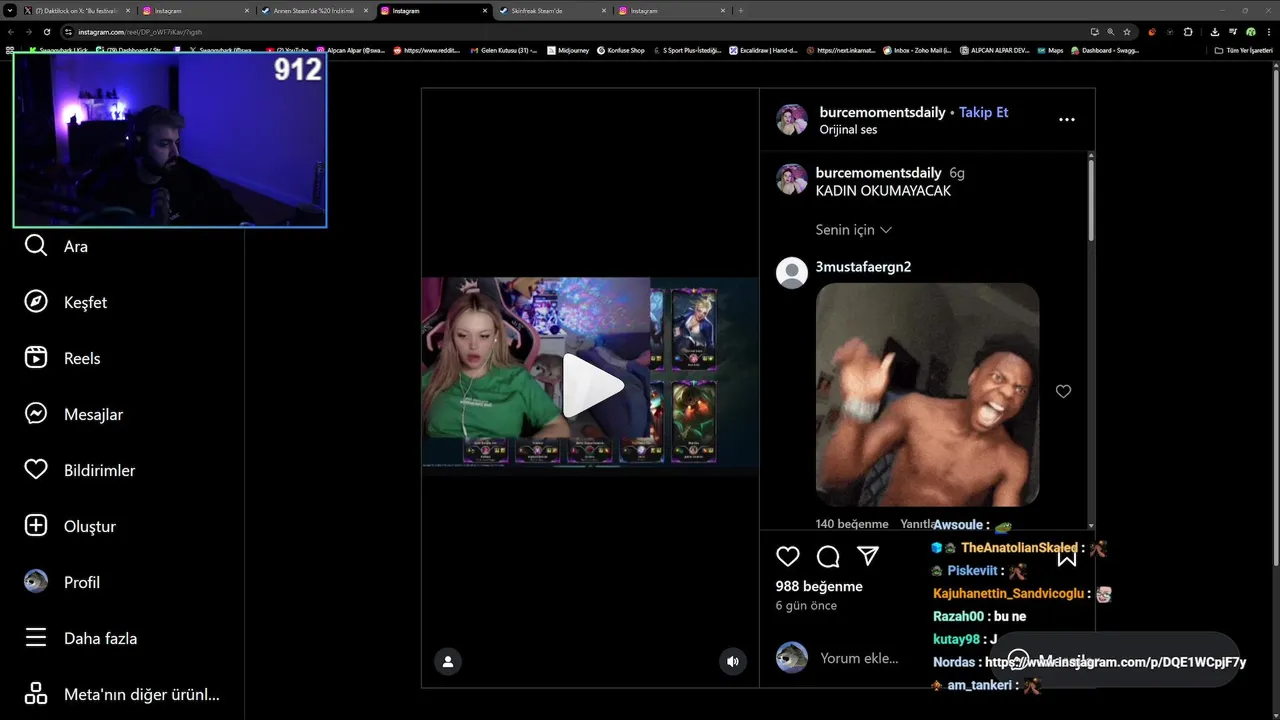Open ALPCAN ALPAR DEV bookmark
Screen dimensions: 1280x720
994,50
